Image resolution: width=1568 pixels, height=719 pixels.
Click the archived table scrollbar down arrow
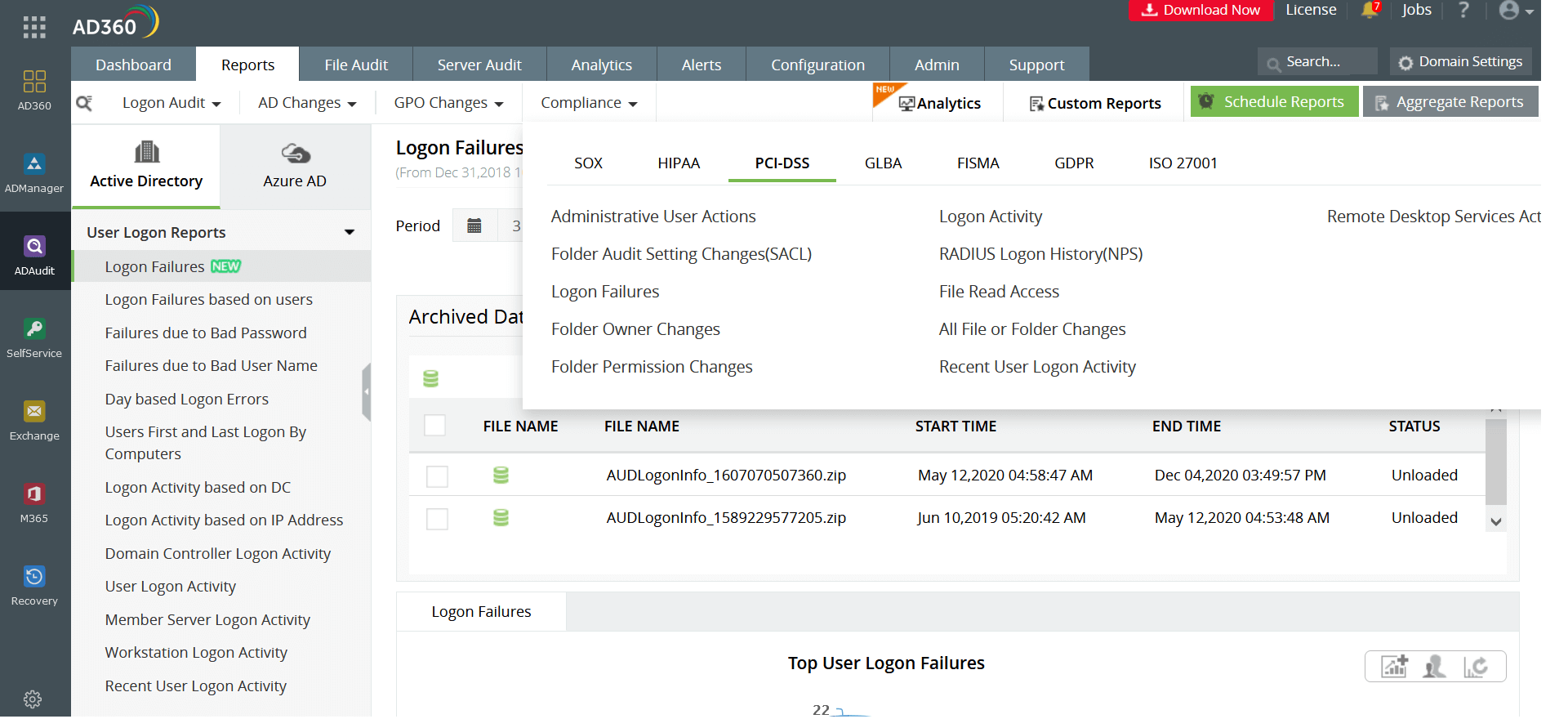(1496, 522)
